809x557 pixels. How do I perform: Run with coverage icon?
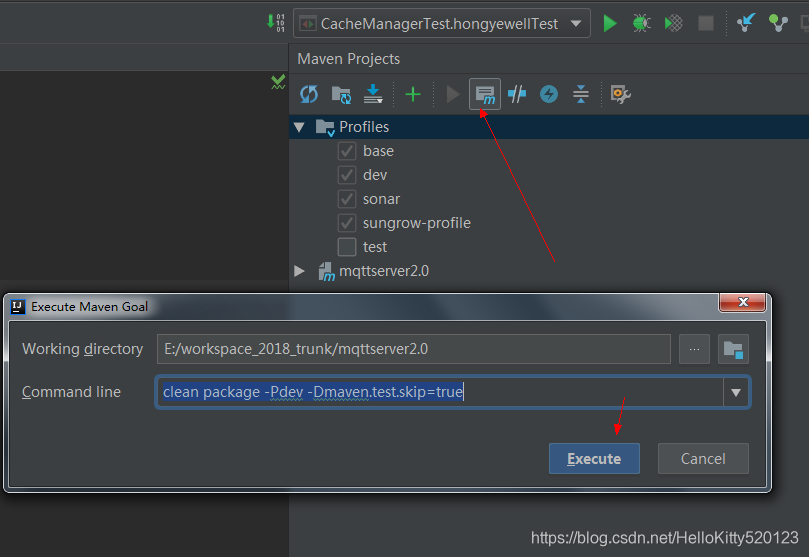(673, 23)
